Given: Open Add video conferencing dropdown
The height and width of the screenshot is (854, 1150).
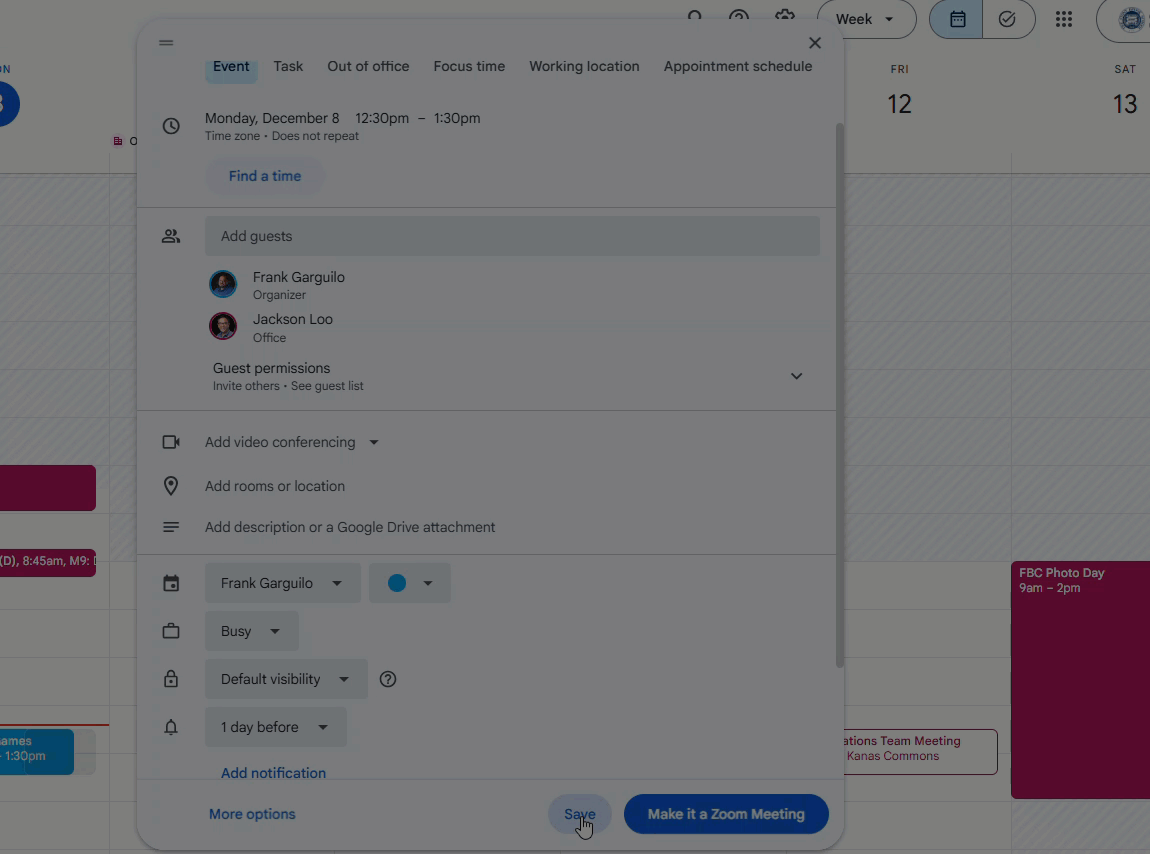Looking at the screenshot, I should coord(292,442).
